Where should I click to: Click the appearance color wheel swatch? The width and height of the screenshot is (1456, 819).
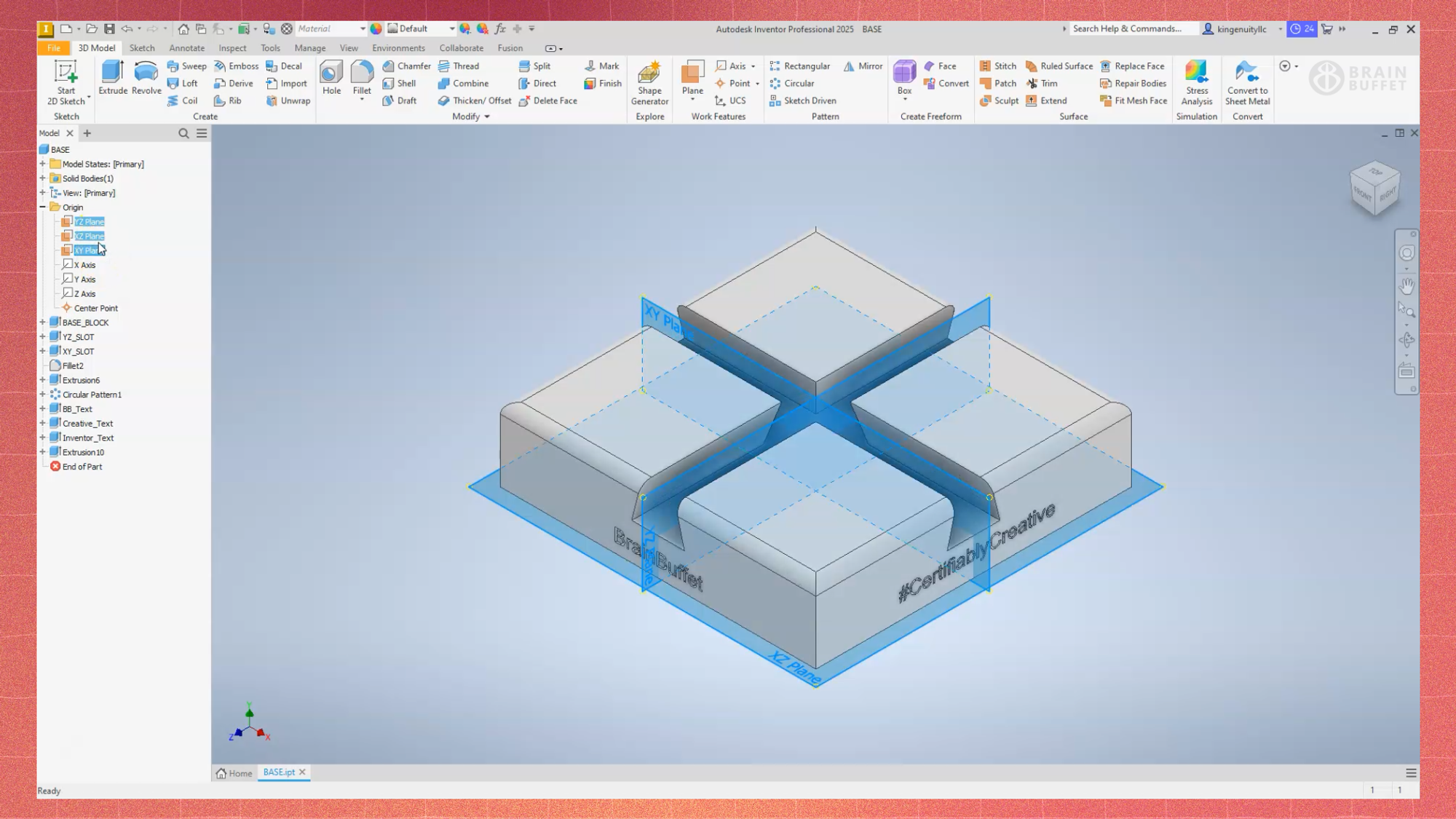[x=376, y=29]
